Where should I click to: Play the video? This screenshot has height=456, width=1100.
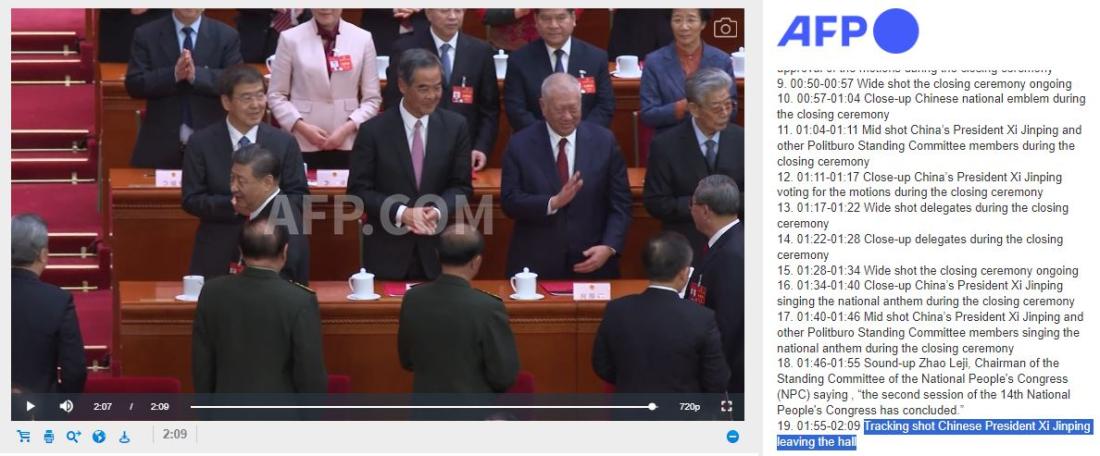(30, 406)
